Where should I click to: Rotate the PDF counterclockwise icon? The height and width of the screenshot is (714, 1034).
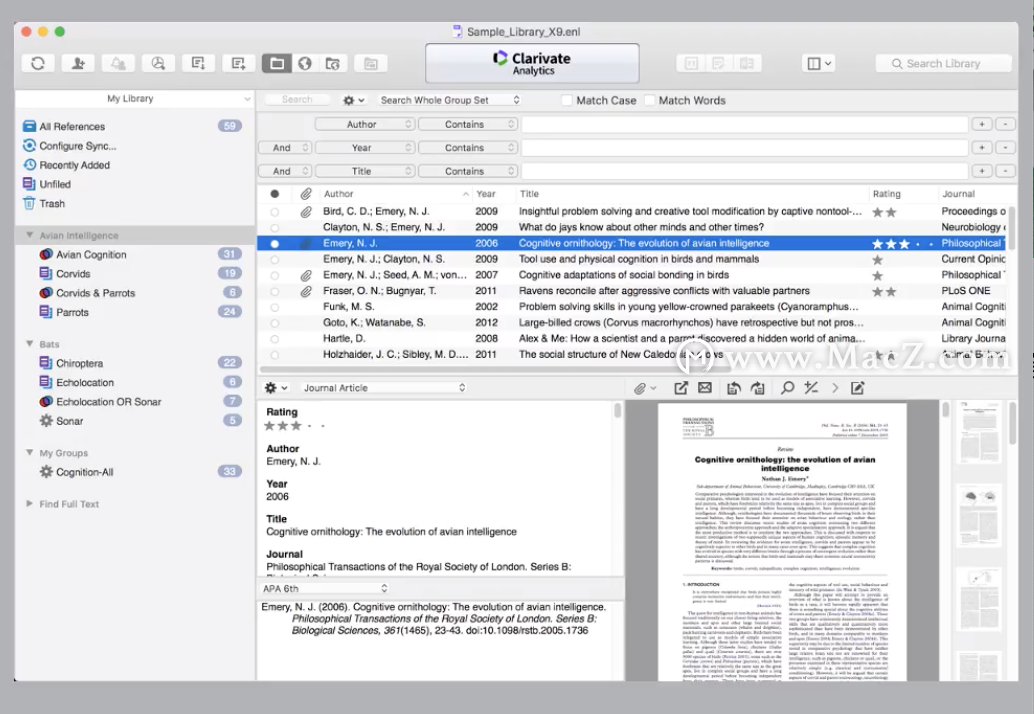click(x=733, y=388)
